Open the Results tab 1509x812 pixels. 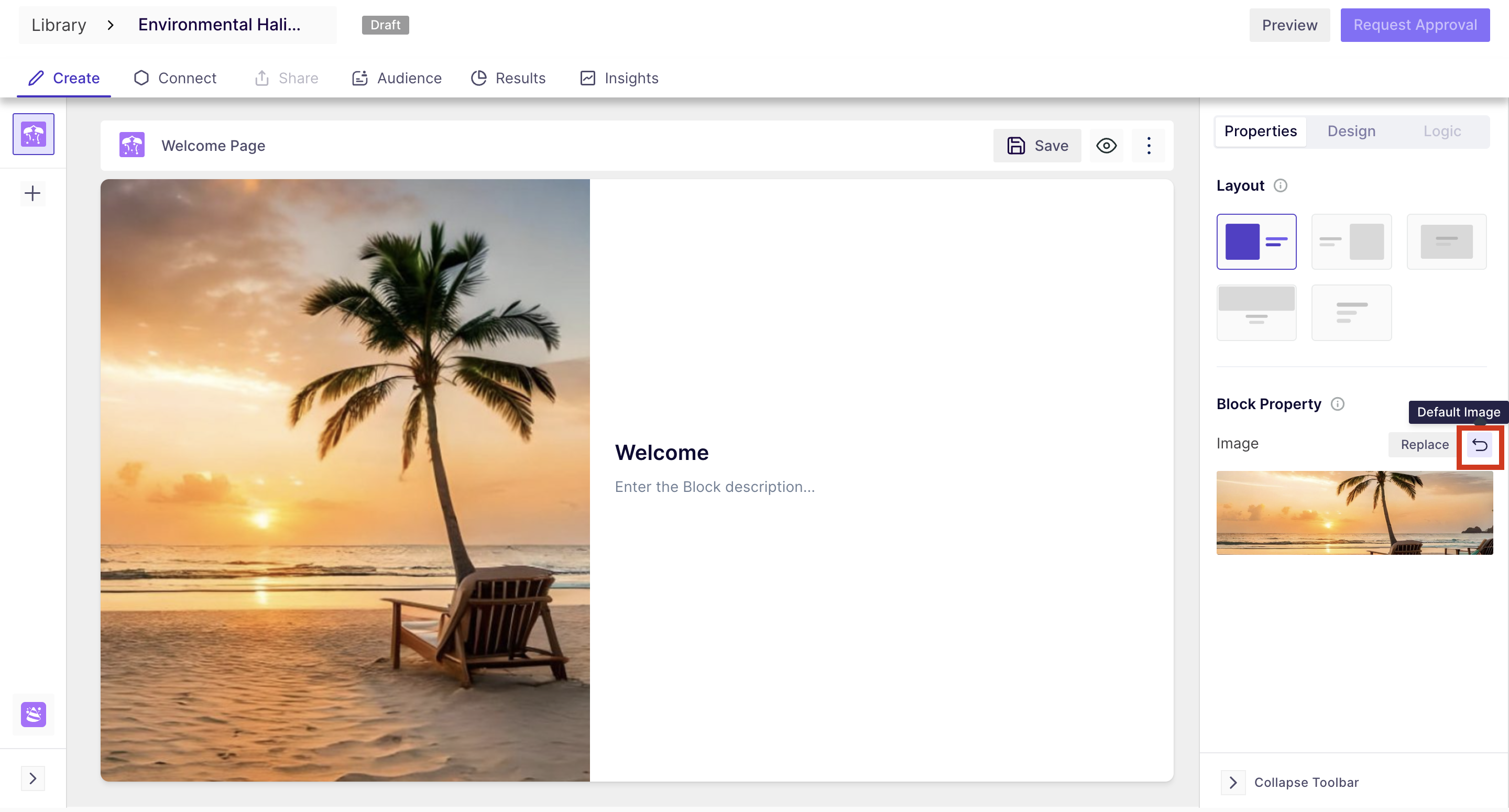click(x=508, y=79)
